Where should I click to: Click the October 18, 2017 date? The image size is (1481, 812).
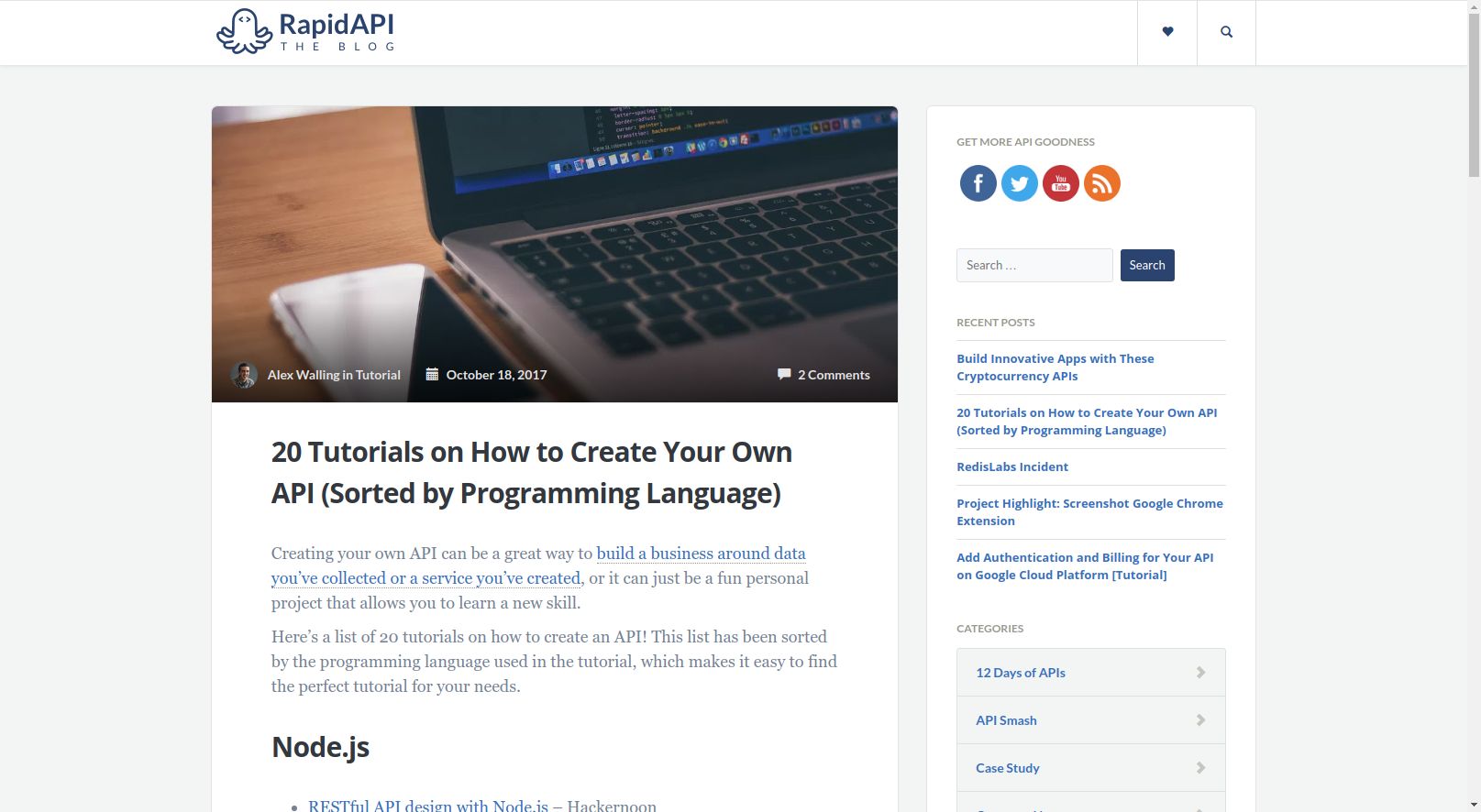(496, 375)
